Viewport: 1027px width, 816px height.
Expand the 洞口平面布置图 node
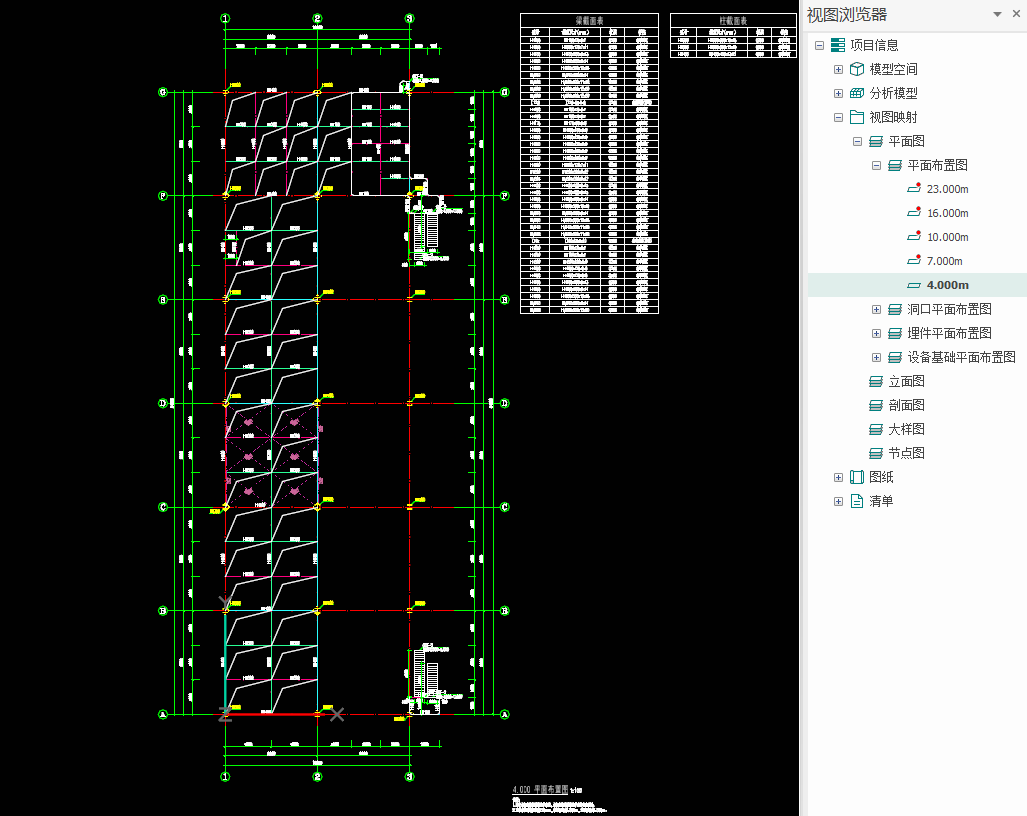click(876, 309)
